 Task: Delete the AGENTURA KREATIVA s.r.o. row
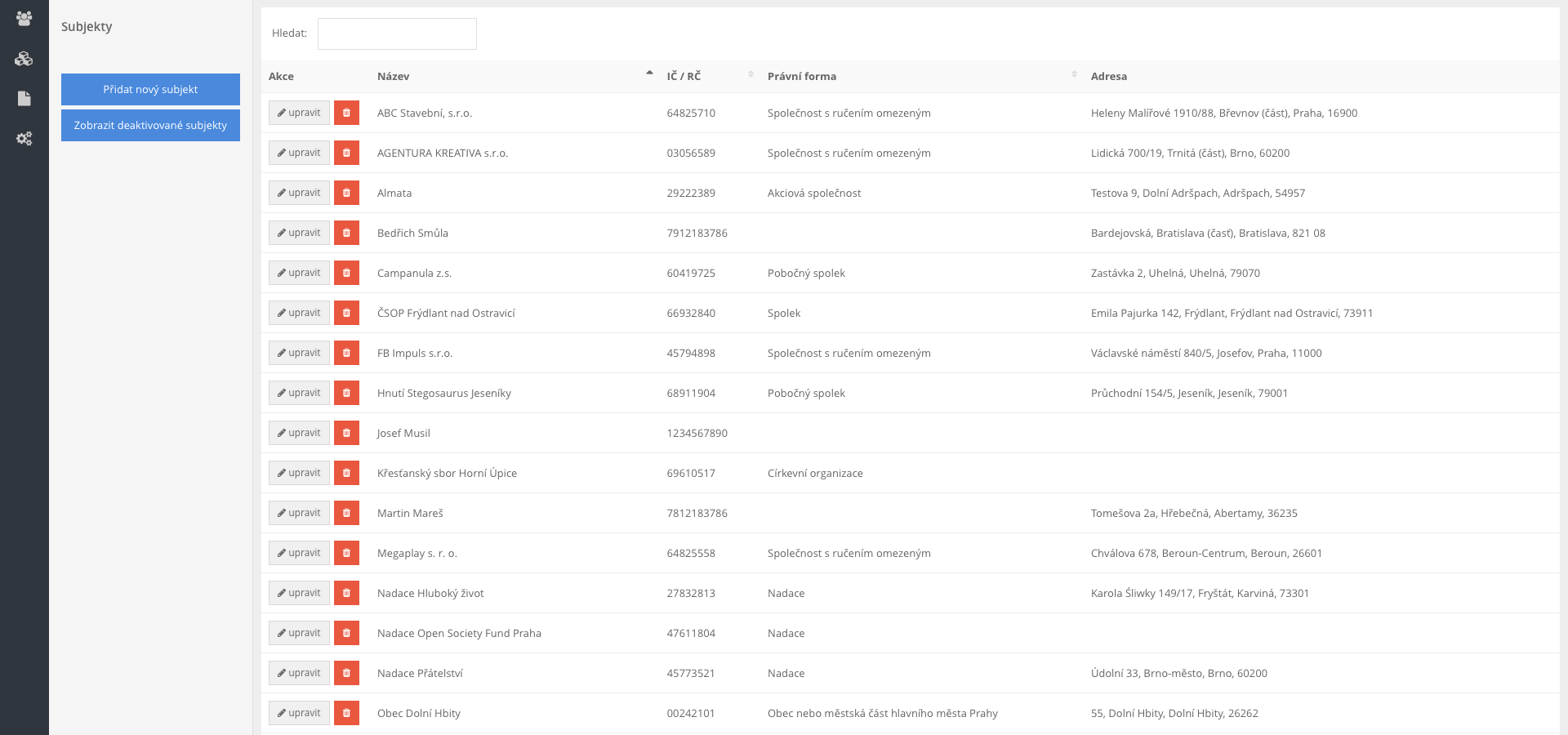point(346,153)
